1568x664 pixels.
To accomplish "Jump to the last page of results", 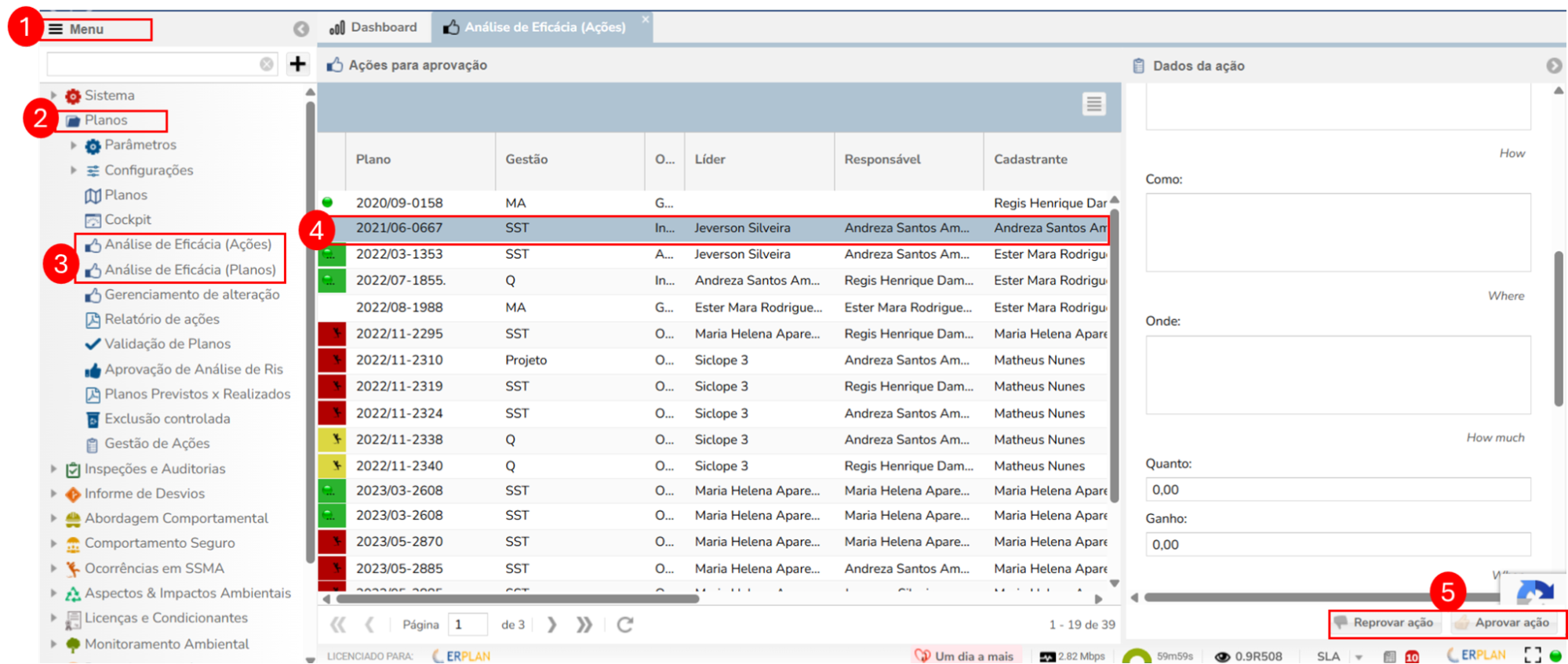I will [584, 625].
